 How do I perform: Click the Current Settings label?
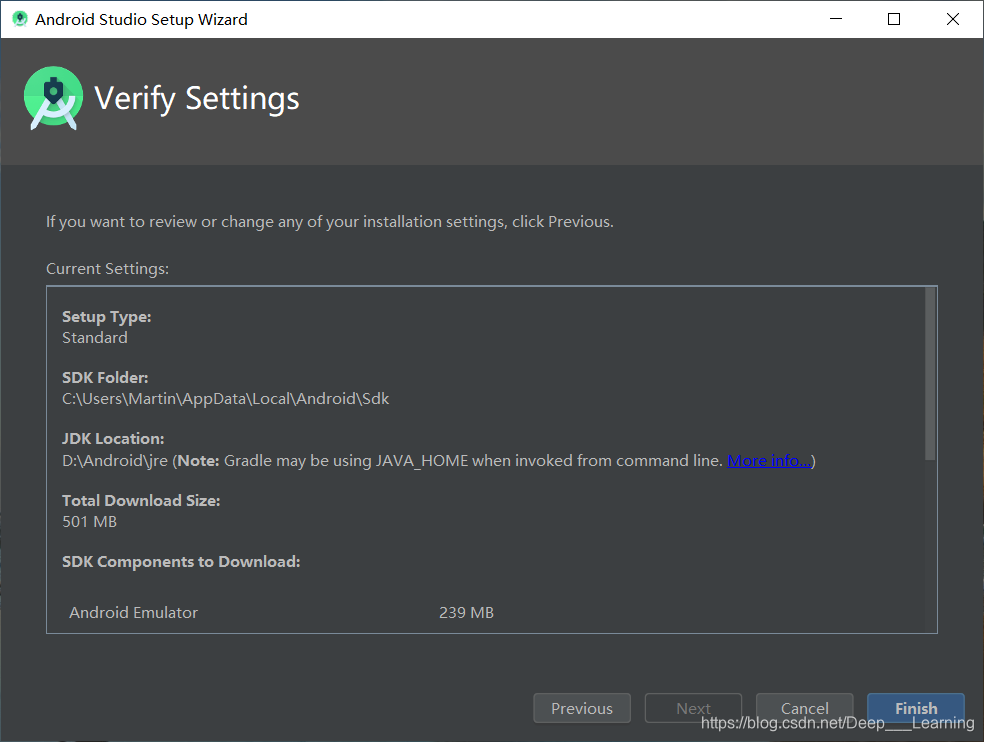pyautogui.click(x=107, y=269)
